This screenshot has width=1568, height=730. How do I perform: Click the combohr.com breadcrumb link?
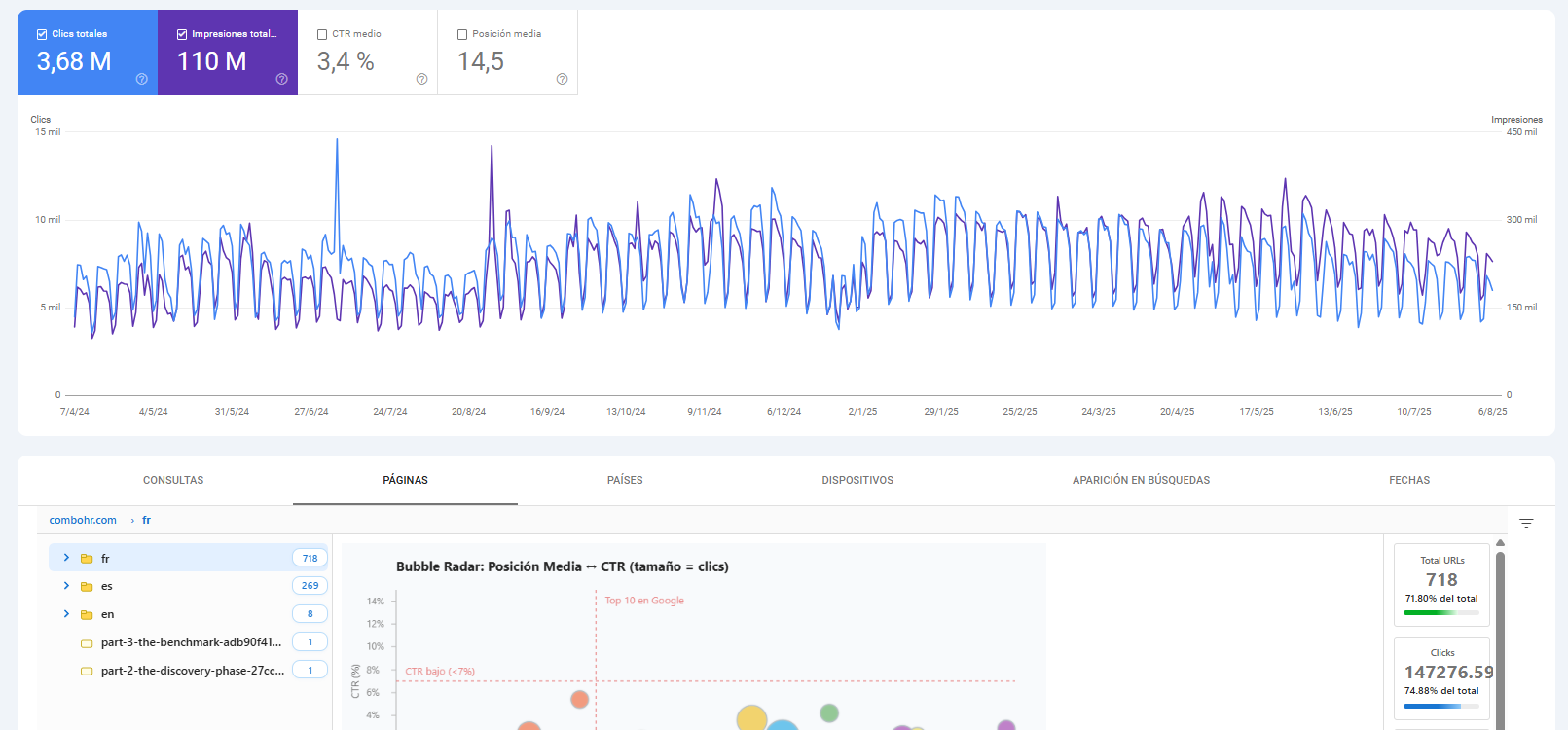tap(83, 520)
